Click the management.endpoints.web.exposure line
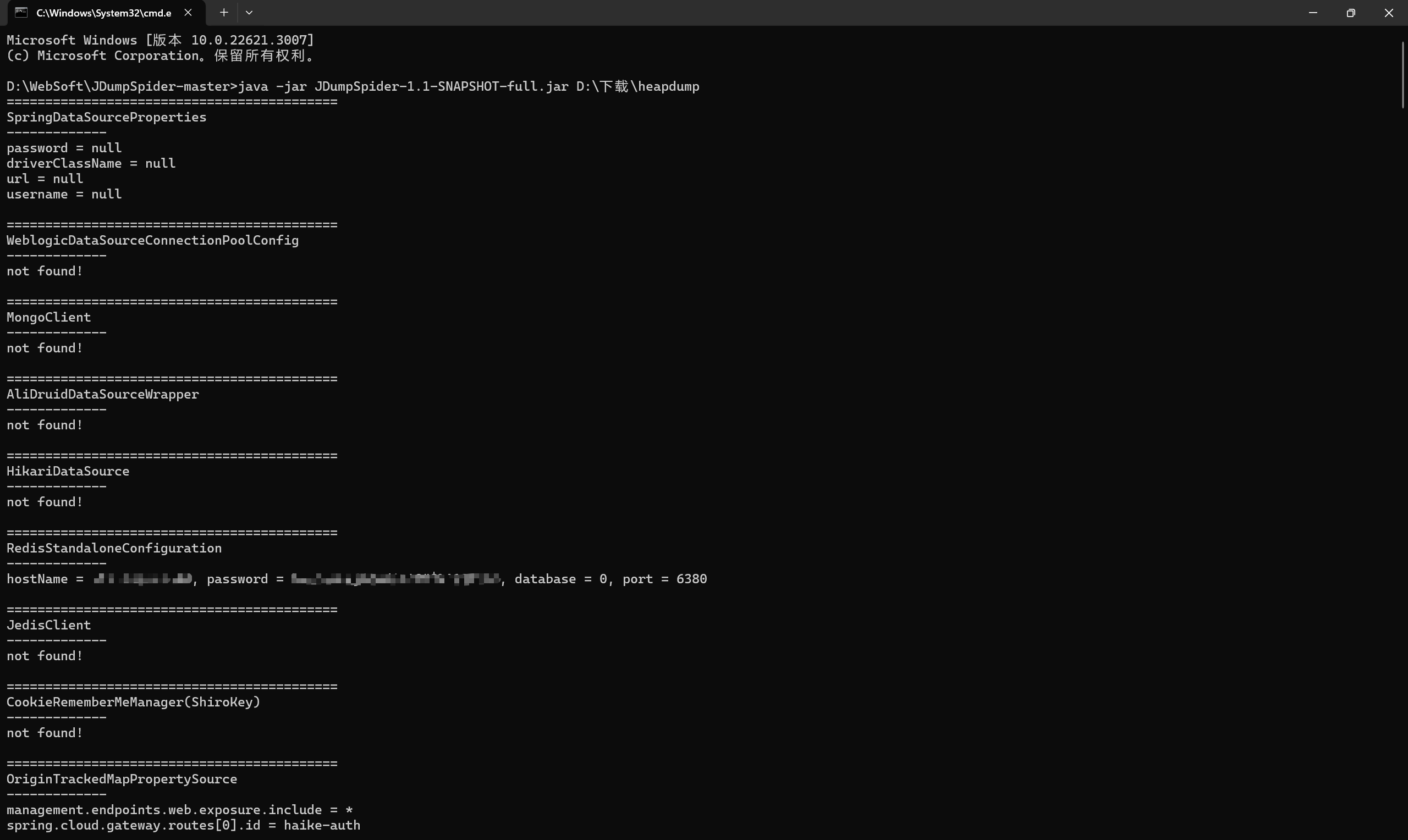Screen dimensions: 1408x840 pyautogui.click(x=181, y=809)
